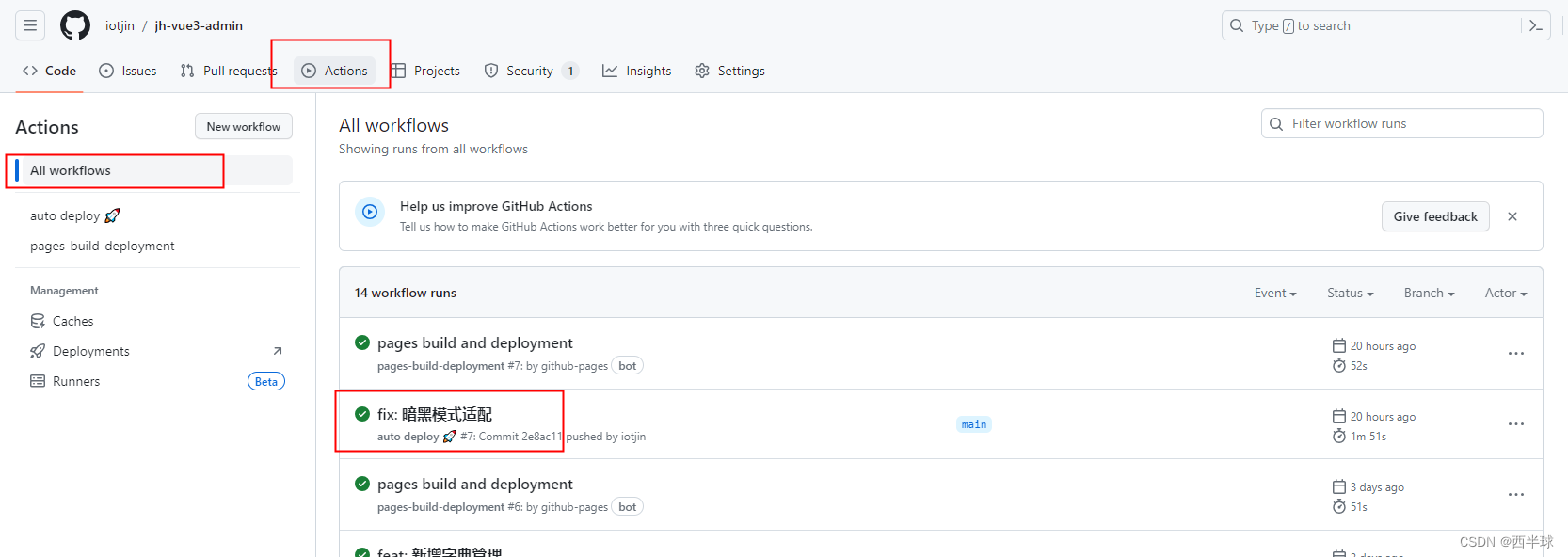
Task: Switch to the Issues tab
Action: [x=128, y=71]
